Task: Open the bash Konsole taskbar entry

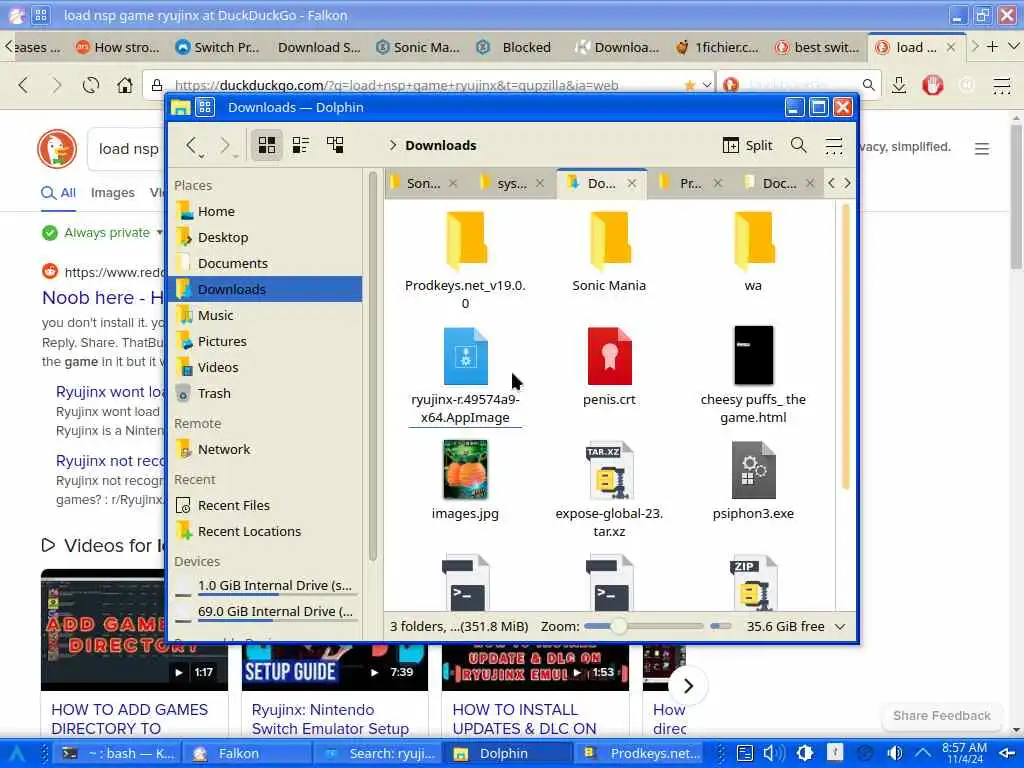Action: [x=118, y=754]
